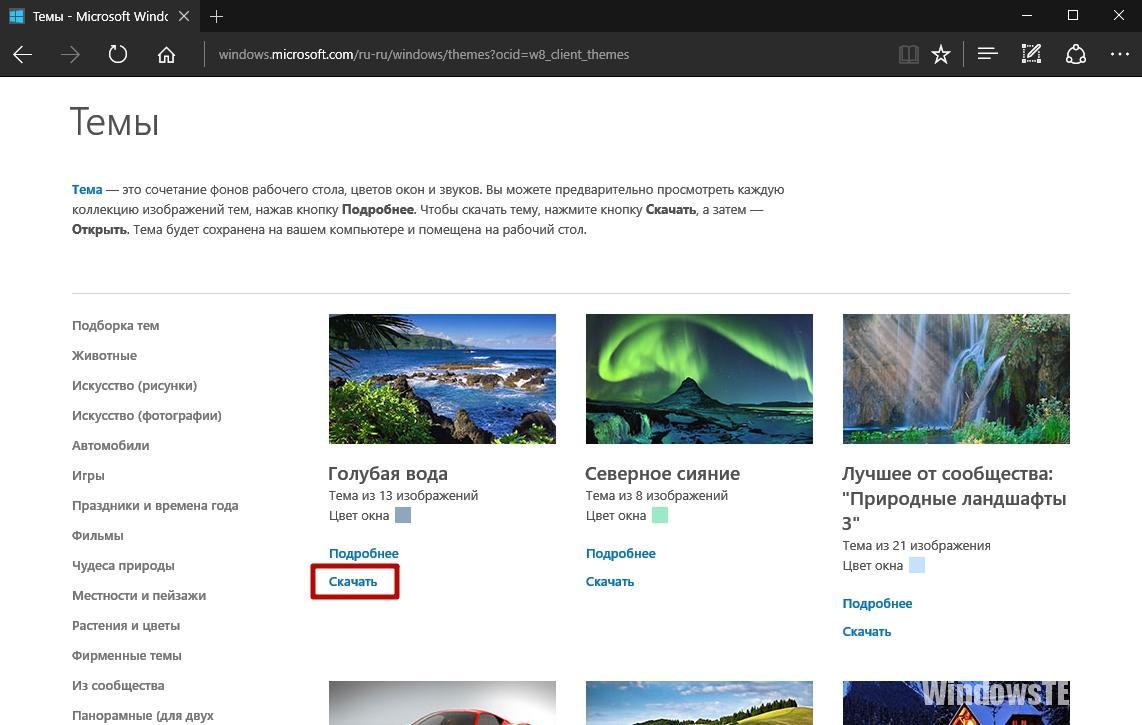Viewport: 1142px width, 725px height.
Task: Click Северное сияние green color swatch
Action: [660, 516]
